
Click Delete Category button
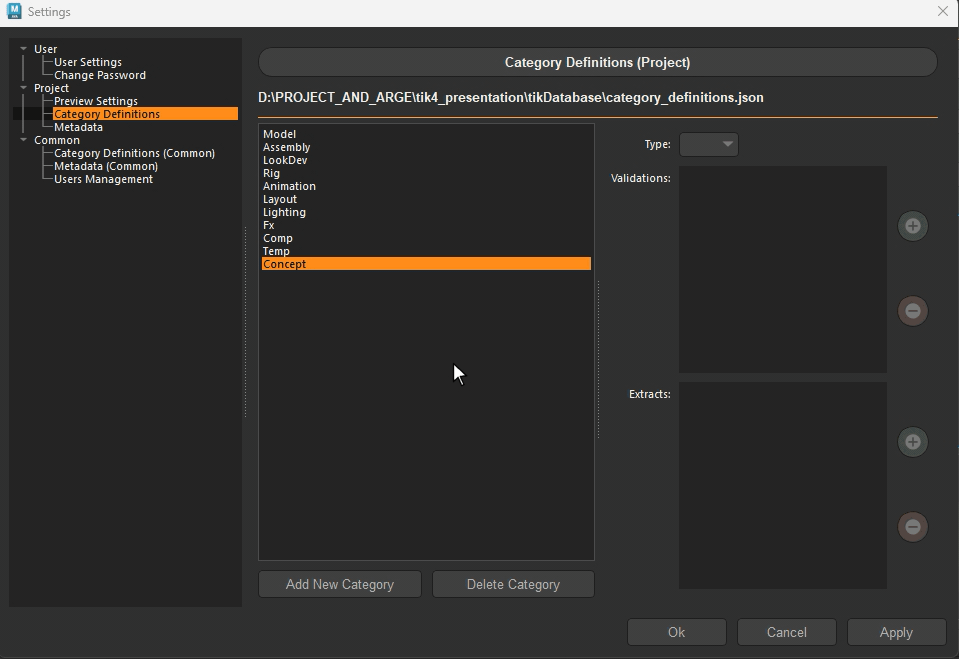[x=513, y=584]
